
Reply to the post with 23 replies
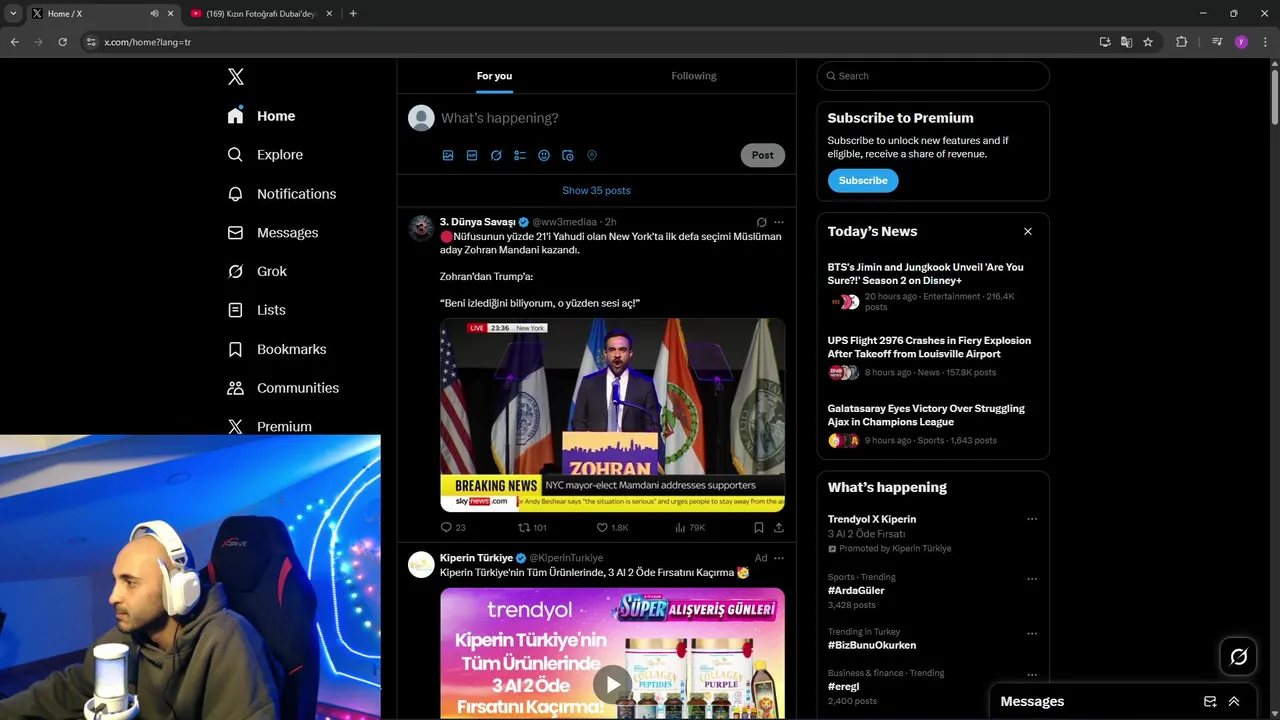click(x=453, y=527)
